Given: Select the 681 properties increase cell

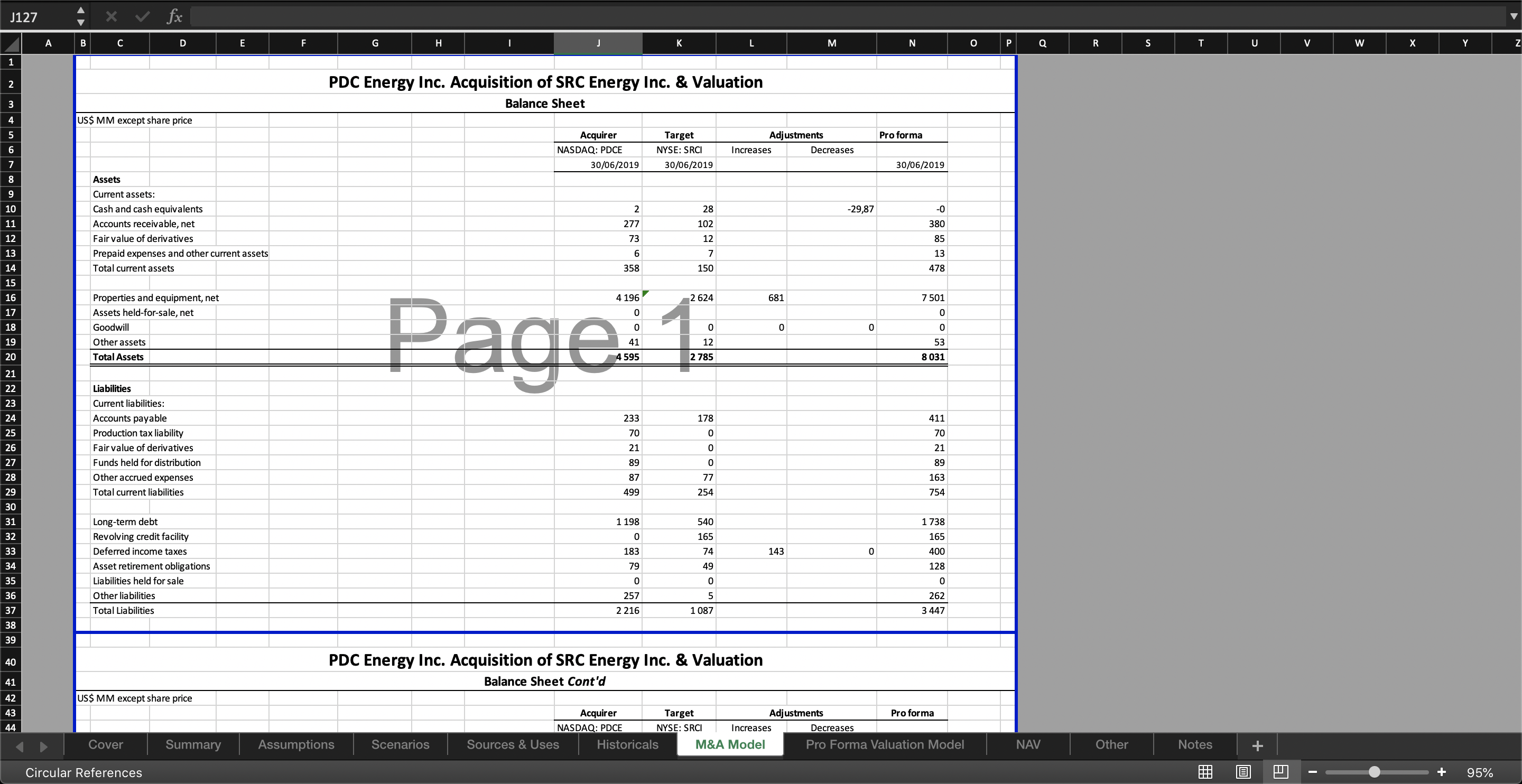Looking at the screenshot, I should (x=751, y=298).
